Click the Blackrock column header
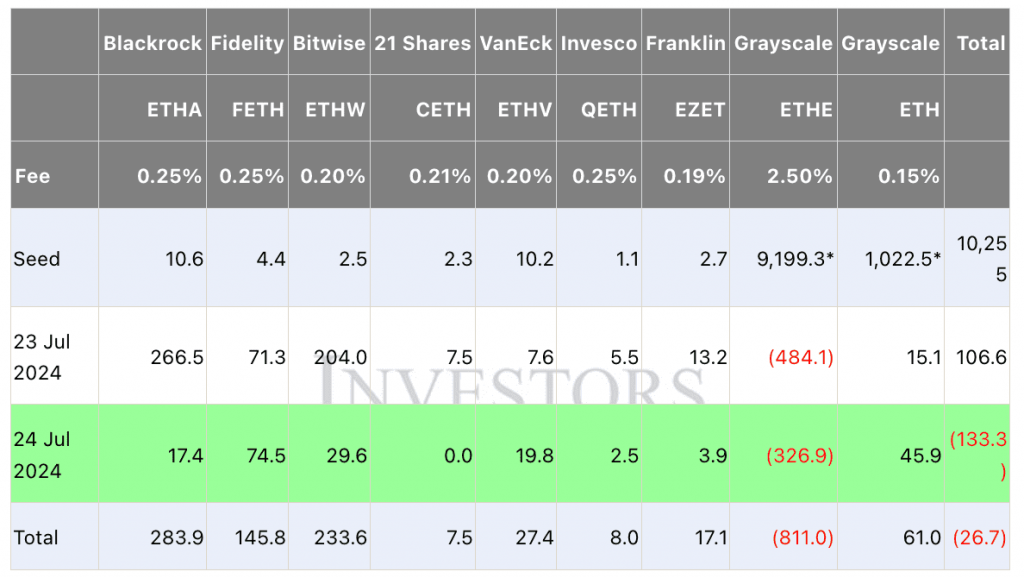1024x578 pixels. (x=152, y=43)
